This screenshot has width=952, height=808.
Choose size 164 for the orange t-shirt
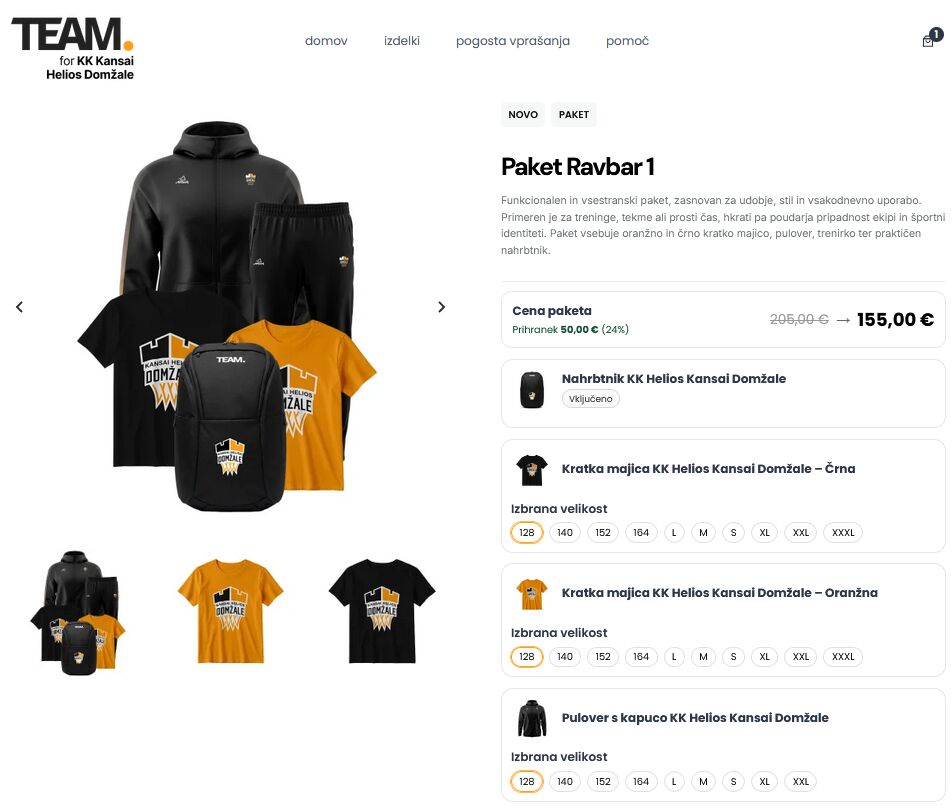click(x=641, y=657)
